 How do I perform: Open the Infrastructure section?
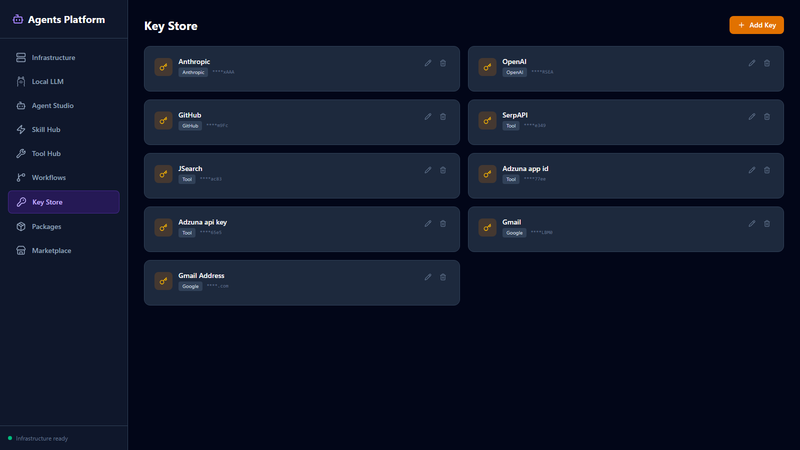53,58
